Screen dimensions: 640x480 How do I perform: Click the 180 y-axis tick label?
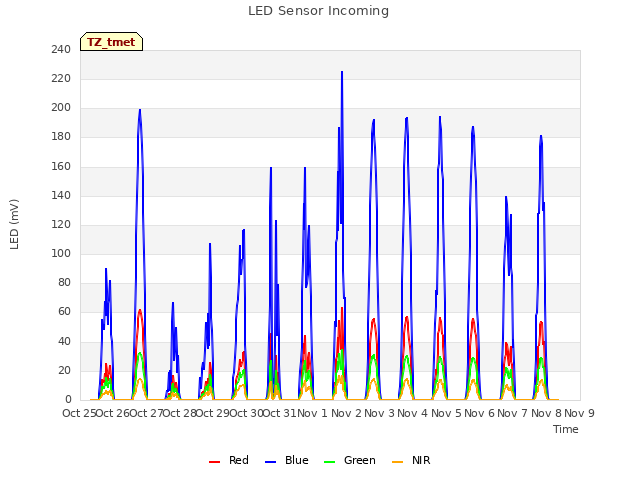coord(61,137)
